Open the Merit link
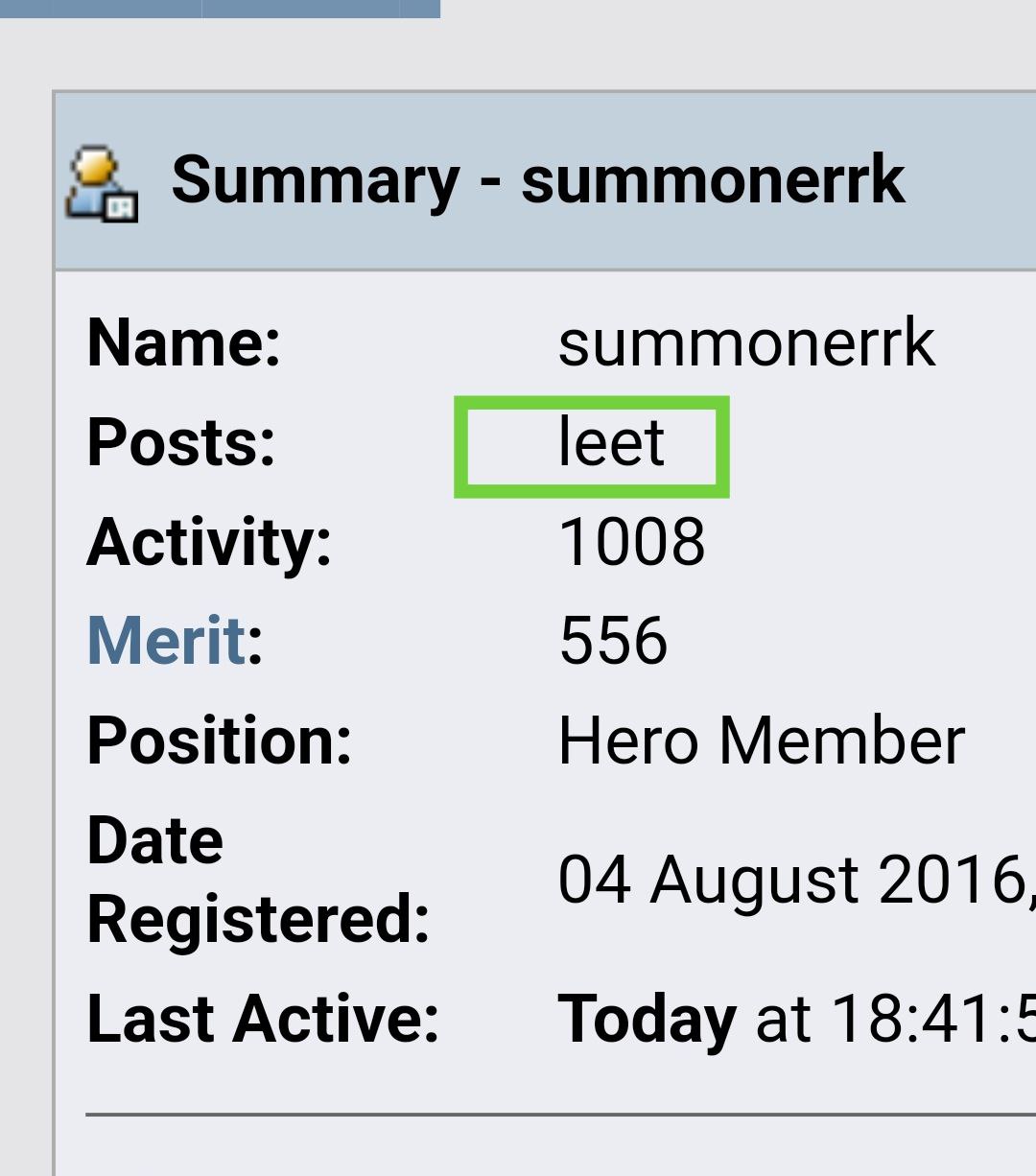The height and width of the screenshot is (1176, 1036). click(167, 640)
